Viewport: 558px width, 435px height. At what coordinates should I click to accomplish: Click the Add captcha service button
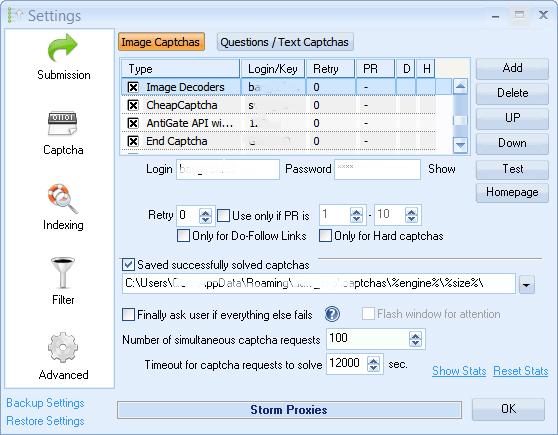[512, 68]
